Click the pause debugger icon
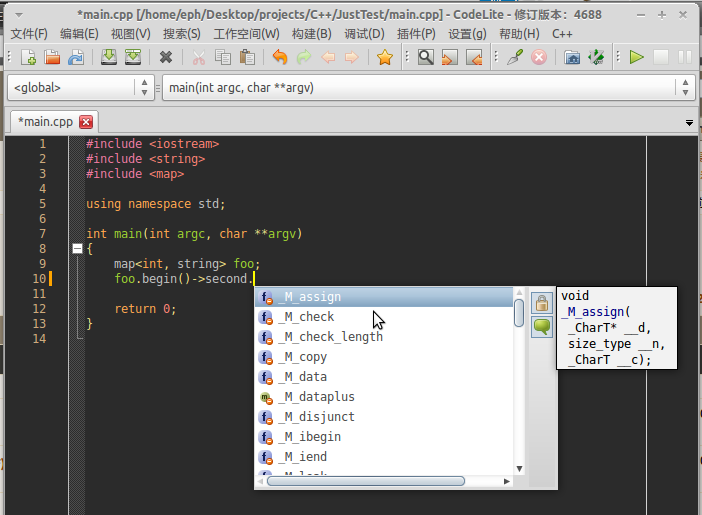The width and height of the screenshot is (702, 515). click(x=685, y=57)
